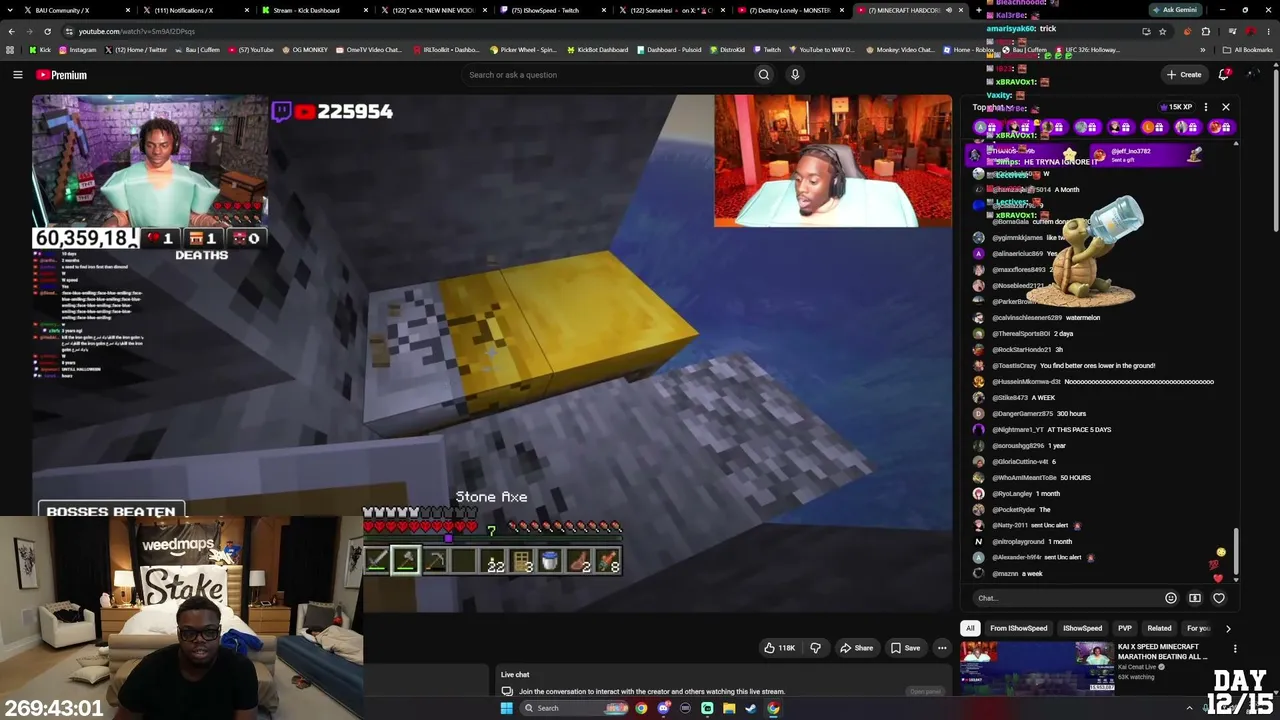Click the Share button
1280x720 pixels.
click(x=856, y=648)
